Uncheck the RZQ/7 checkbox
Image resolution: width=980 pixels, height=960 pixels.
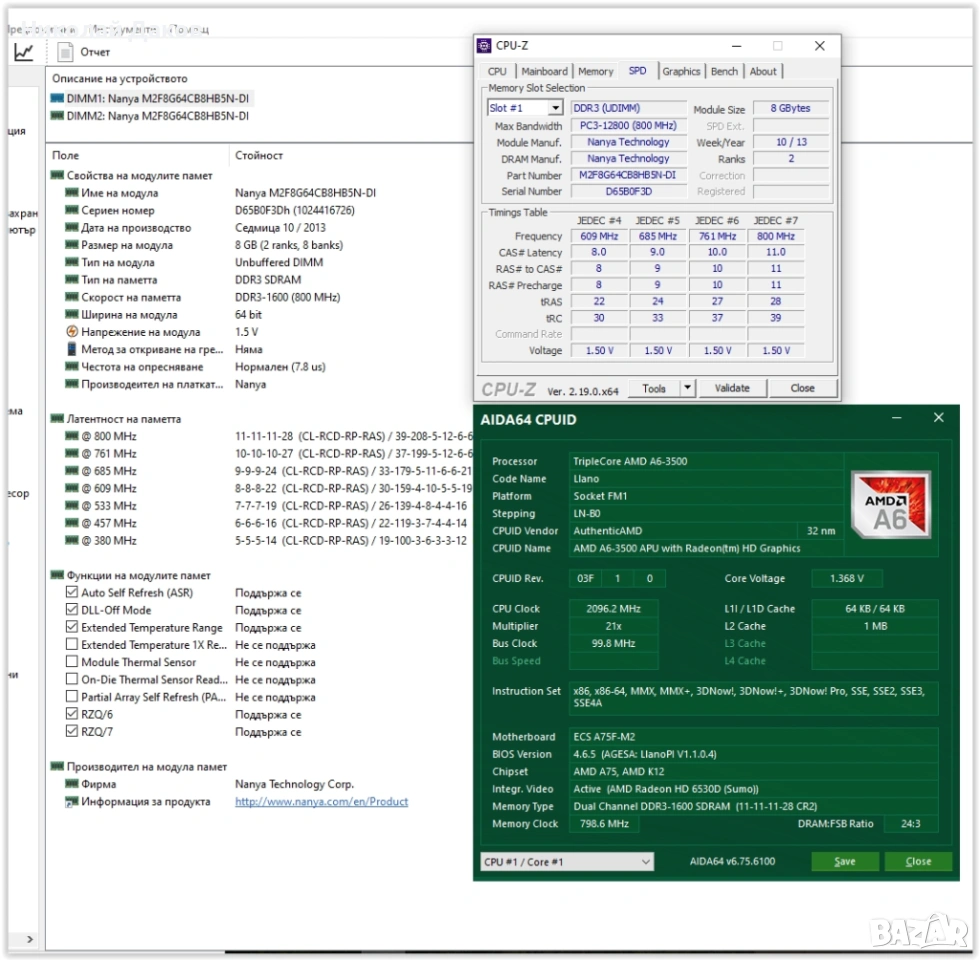coord(72,732)
